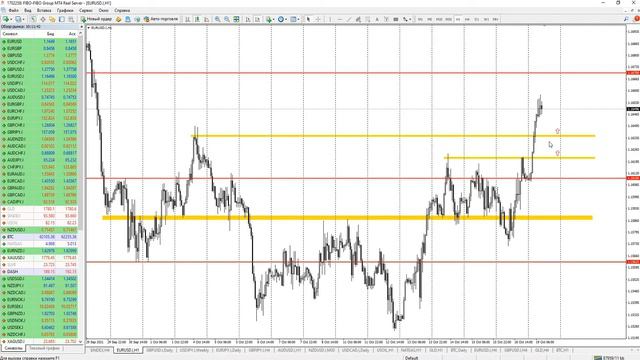Switch to candlestick chart icon
The image size is (640, 360).
[197, 19]
